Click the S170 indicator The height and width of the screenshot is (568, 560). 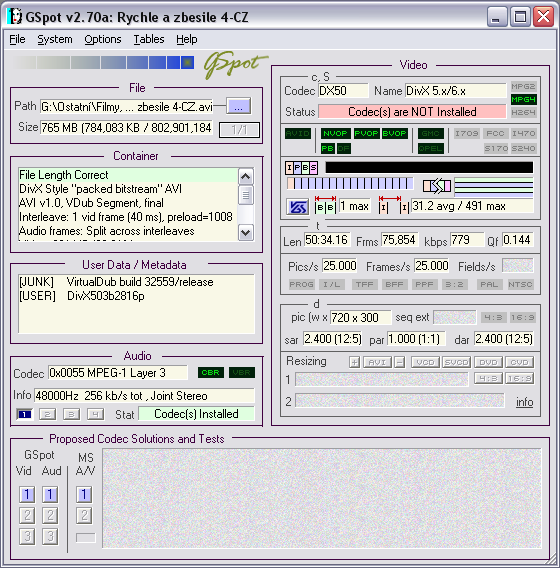pyautogui.click(x=495, y=148)
